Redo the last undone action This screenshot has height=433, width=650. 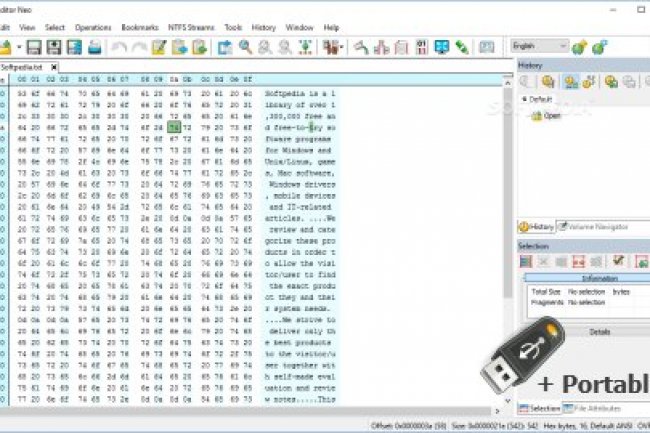coord(139,47)
